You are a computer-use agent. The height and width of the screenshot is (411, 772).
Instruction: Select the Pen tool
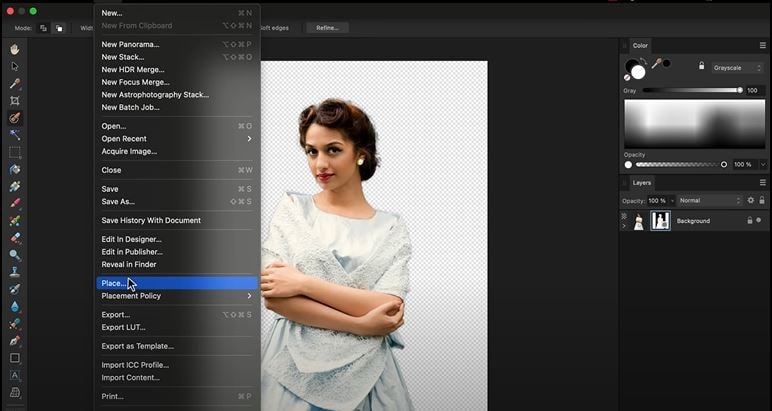pos(15,341)
